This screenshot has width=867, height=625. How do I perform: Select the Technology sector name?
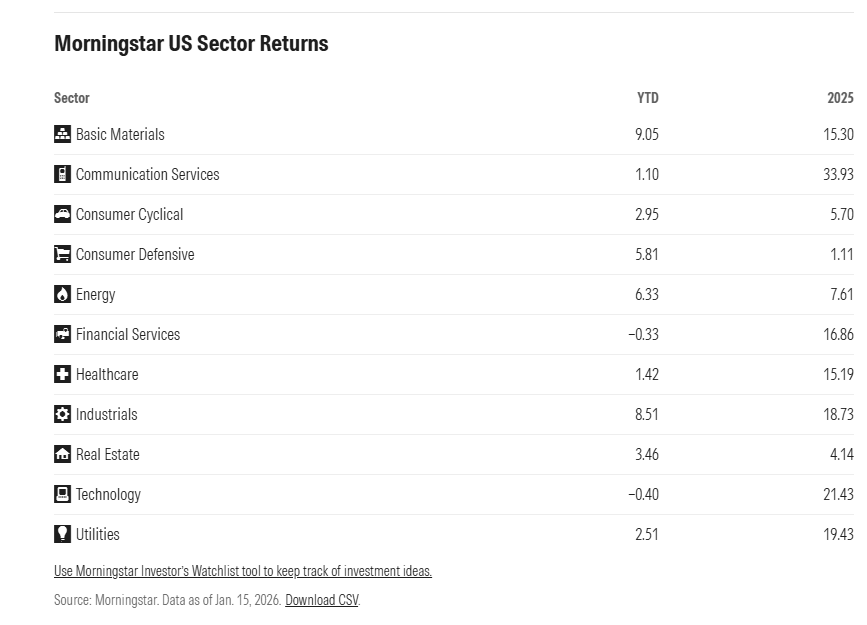[x=108, y=494]
